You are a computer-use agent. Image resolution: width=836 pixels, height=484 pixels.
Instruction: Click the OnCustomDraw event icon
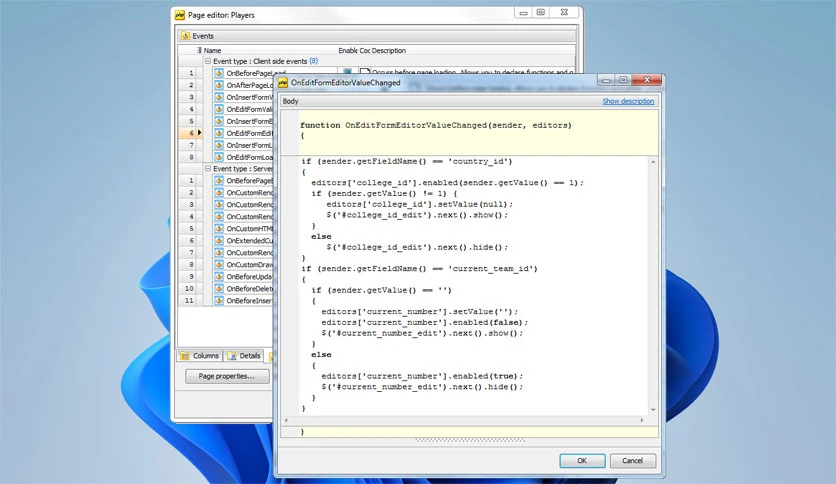(x=219, y=264)
